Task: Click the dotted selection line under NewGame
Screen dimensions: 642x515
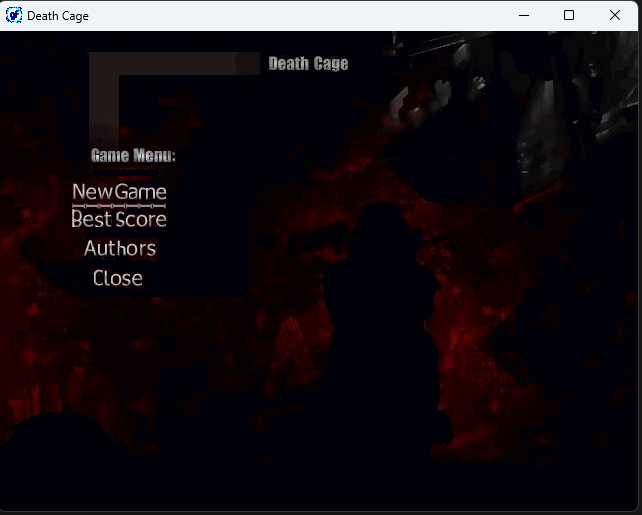Action: (119, 204)
